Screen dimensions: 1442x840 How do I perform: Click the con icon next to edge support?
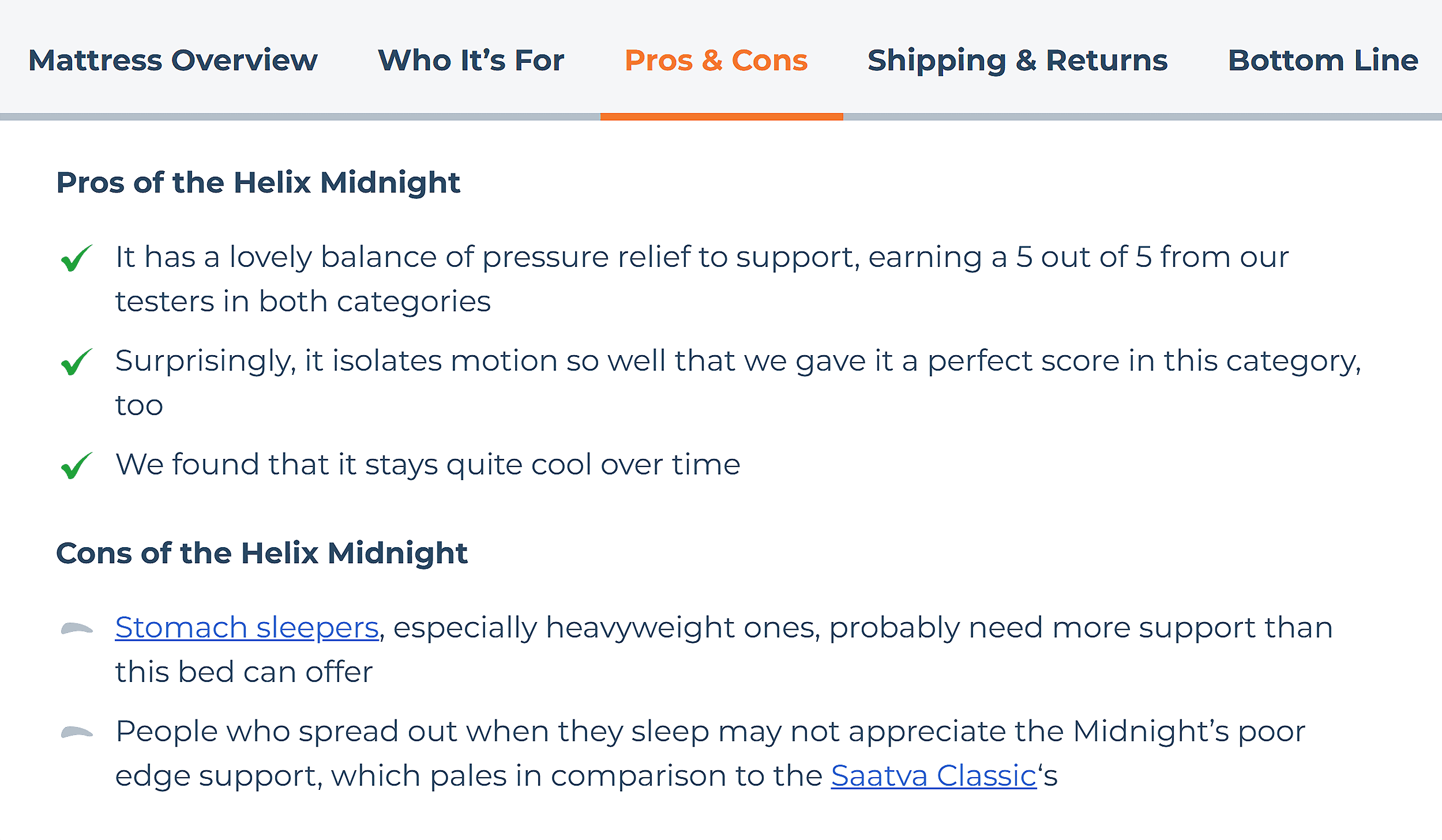76,733
